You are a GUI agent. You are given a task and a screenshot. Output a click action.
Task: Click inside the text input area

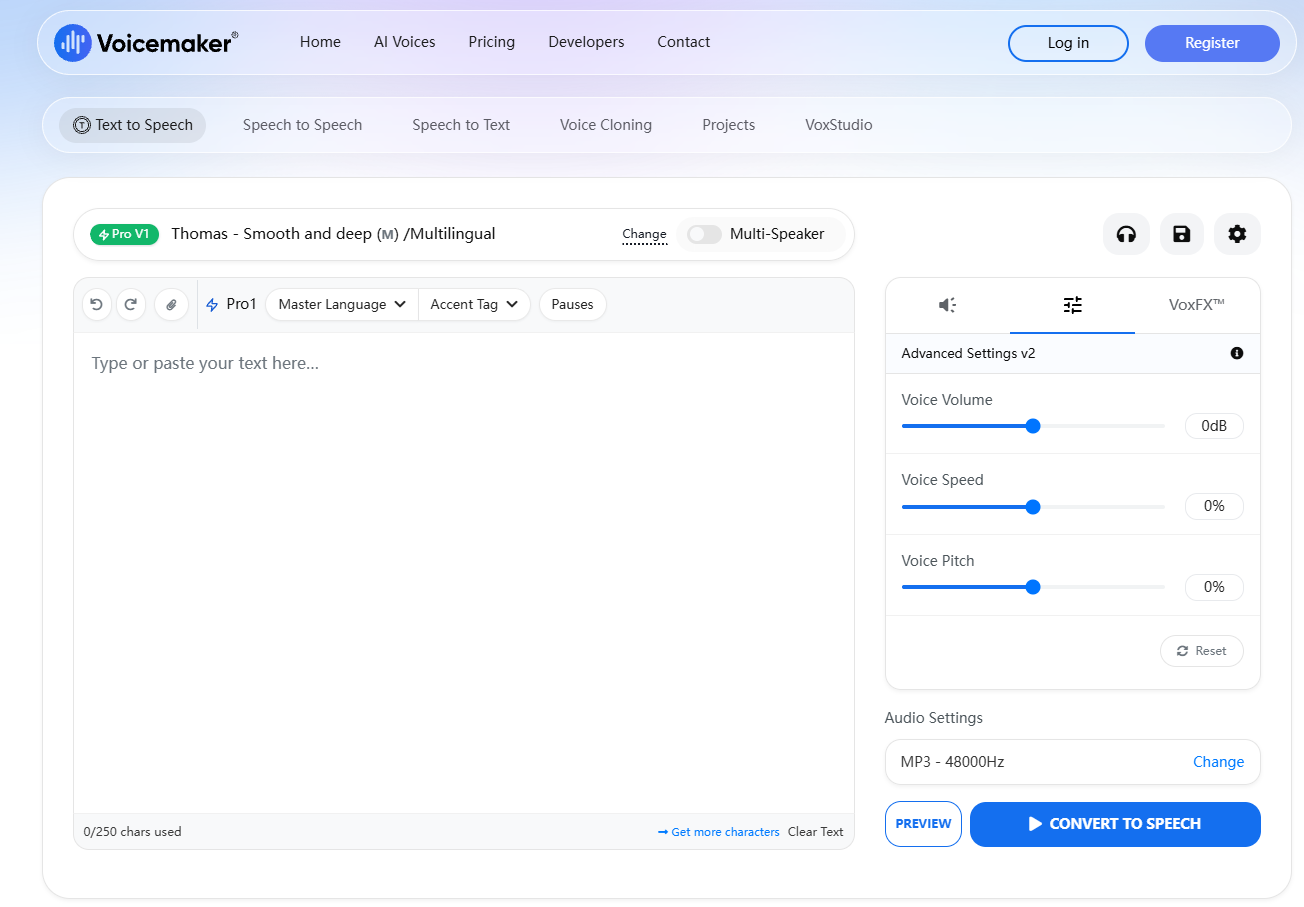[464, 572]
